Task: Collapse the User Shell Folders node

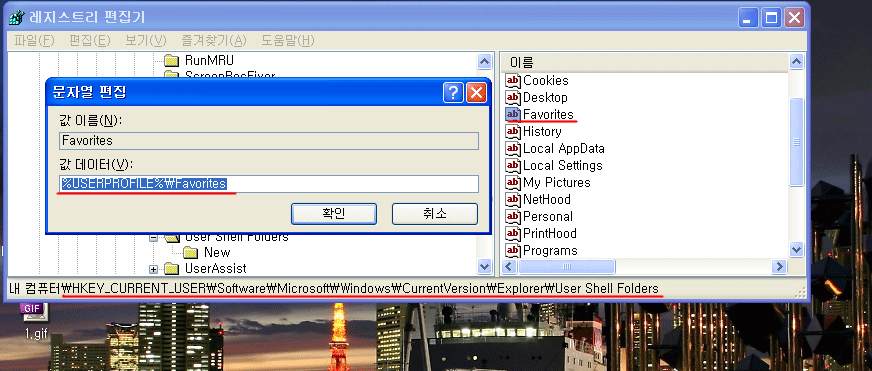Action: pyautogui.click(x=153, y=238)
